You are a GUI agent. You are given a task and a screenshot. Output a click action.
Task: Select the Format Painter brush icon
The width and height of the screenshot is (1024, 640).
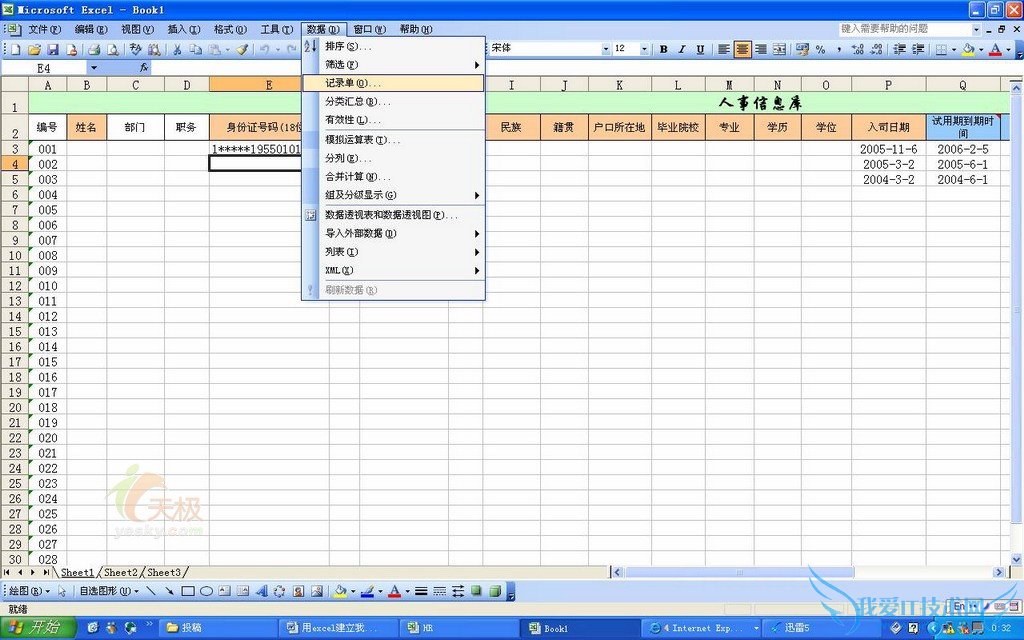click(241, 49)
